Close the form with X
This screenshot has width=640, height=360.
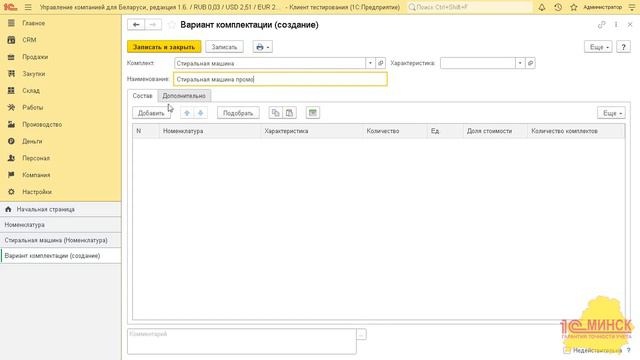click(630, 25)
